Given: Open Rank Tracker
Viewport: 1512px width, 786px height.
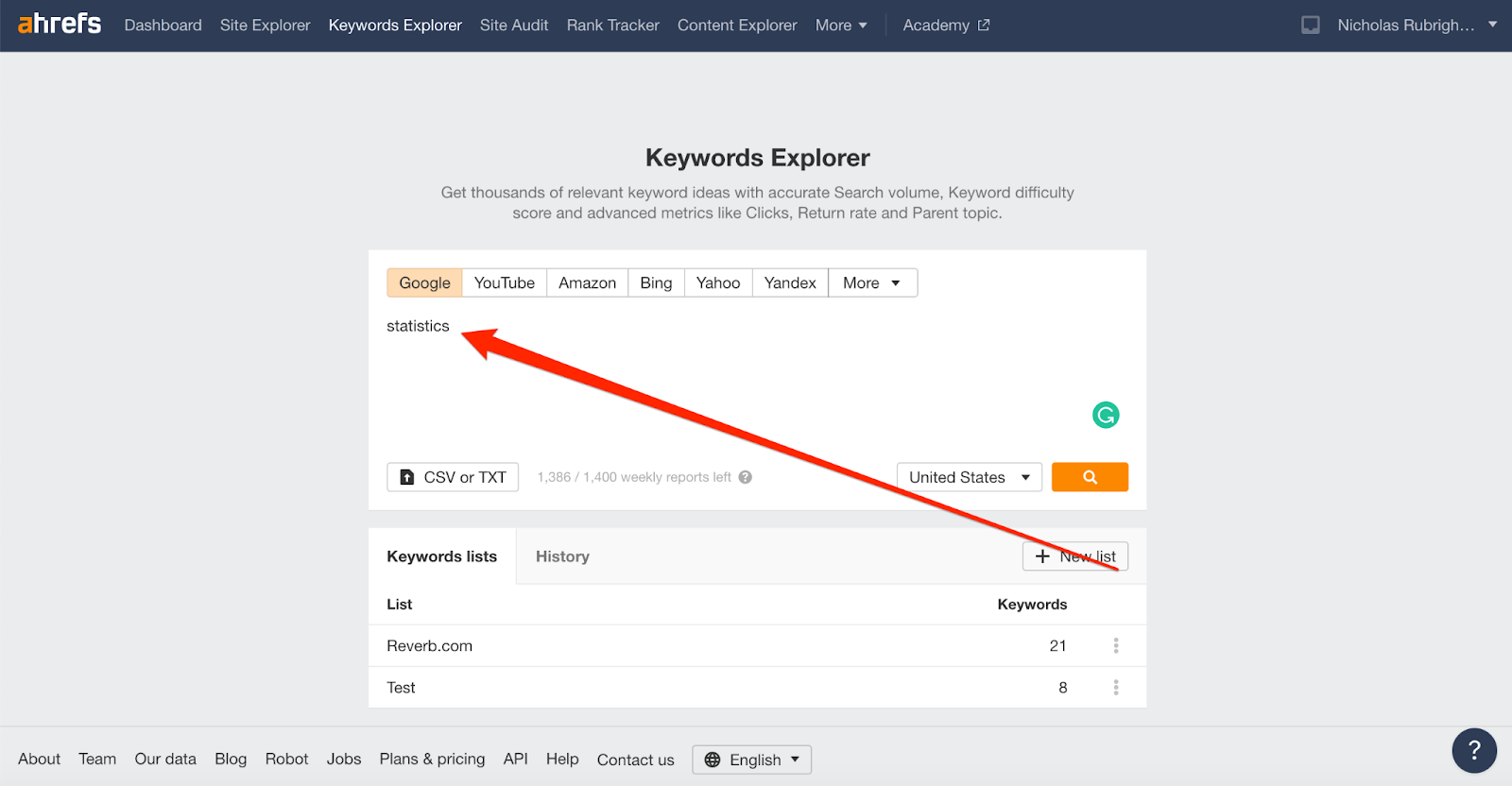Looking at the screenshot, I should (613, 26).
